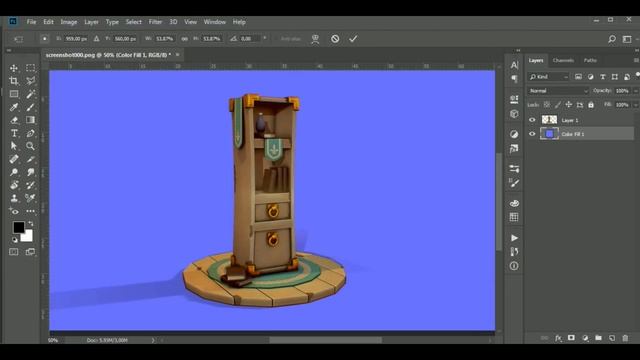640x360 pixels.
Task: Select the Clone Stamp tool
Action: (x=14, y=198)
